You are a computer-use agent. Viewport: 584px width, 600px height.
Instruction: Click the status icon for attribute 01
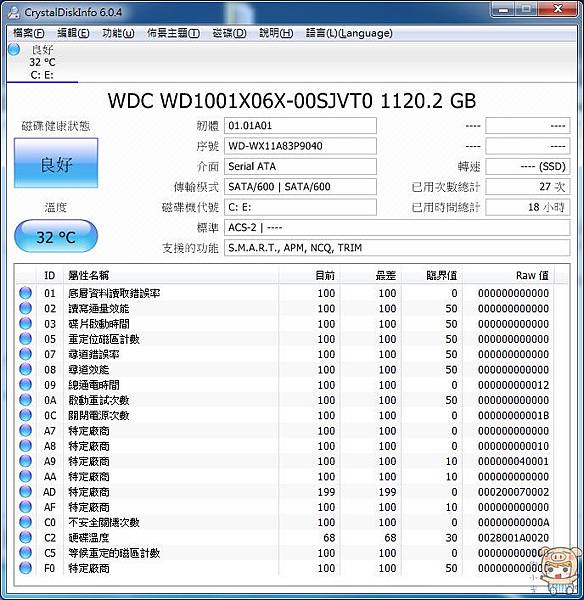pyautogui.click(x=25, y=293)
